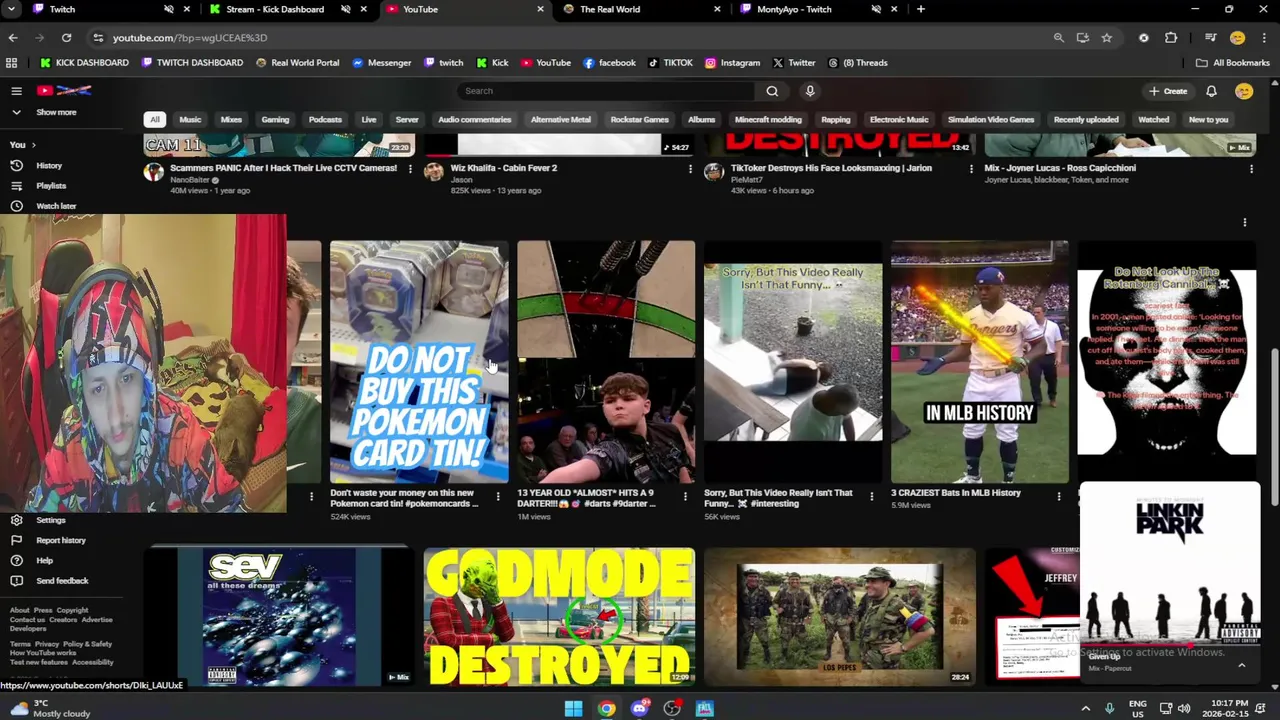Open the YouTube account avatar menu
The width and height of the screenshot is (1280, 720).
tap(1244, 91)
